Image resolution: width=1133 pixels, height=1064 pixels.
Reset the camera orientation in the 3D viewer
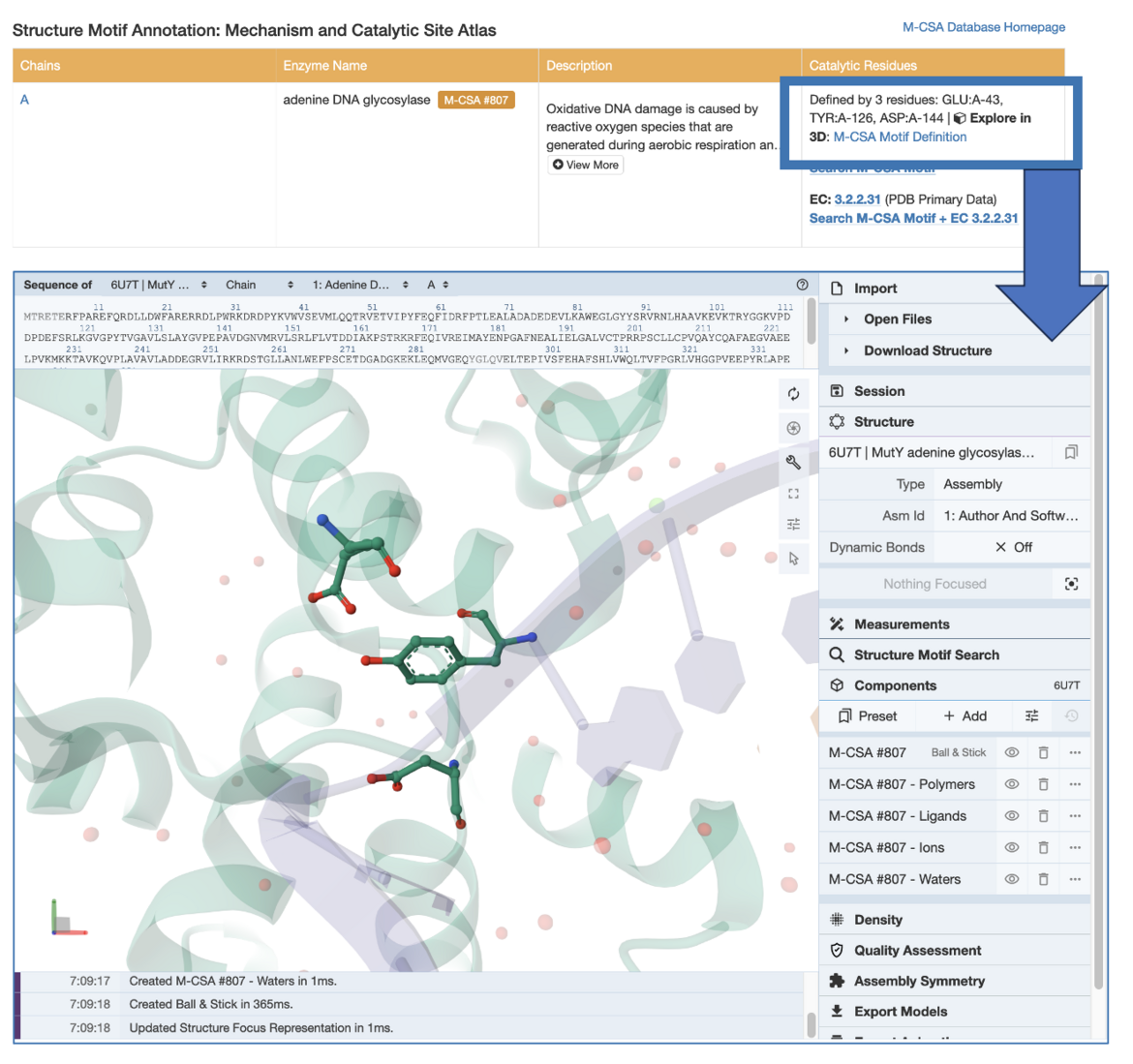tap(794, 394)
